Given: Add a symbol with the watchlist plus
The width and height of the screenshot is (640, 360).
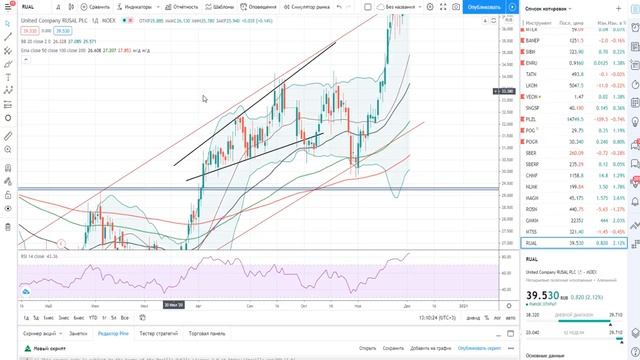Looking at the screenshot, I should click(x=618, y=9).
